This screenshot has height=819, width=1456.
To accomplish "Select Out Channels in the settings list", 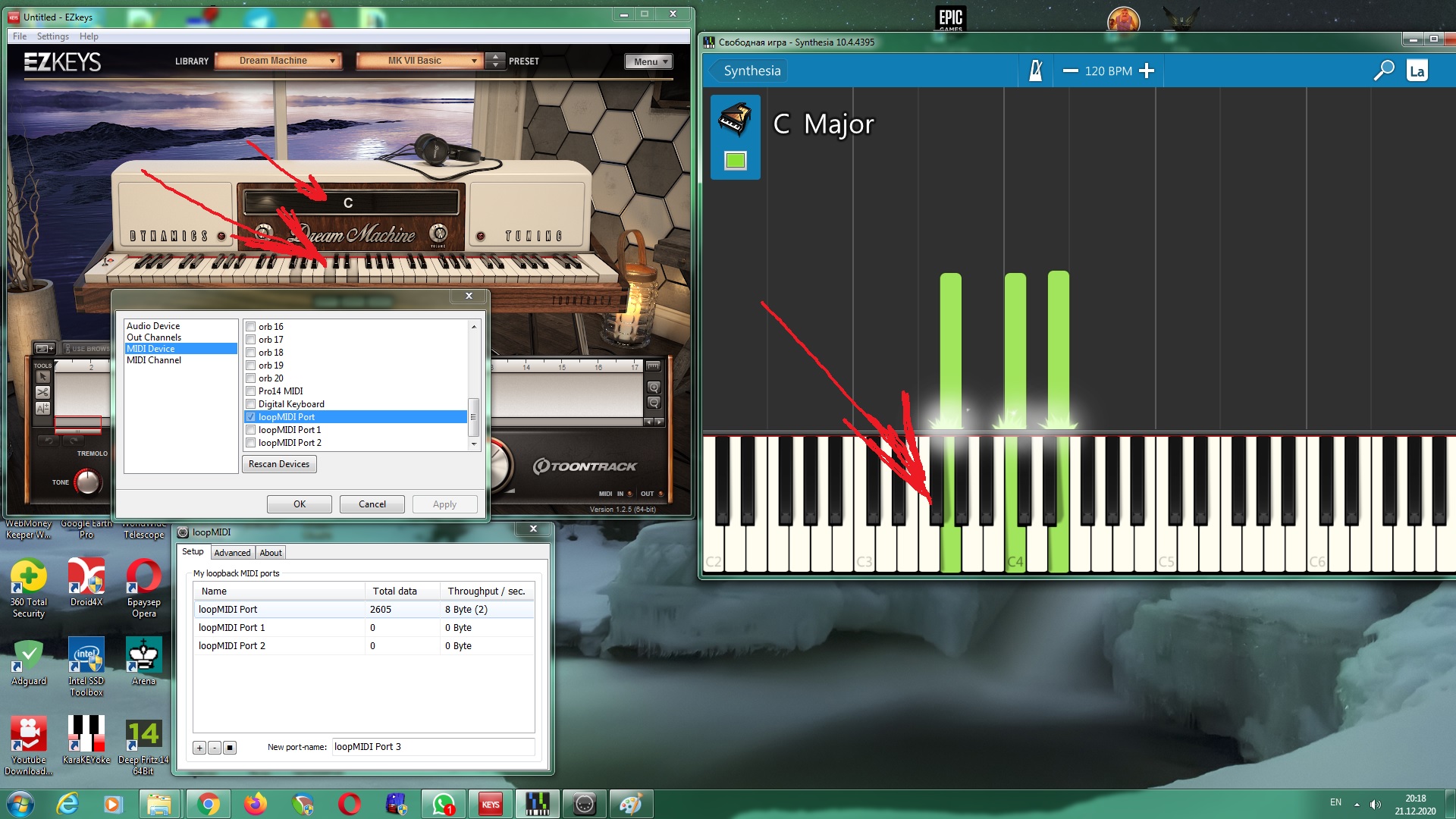I will [154, 337].
